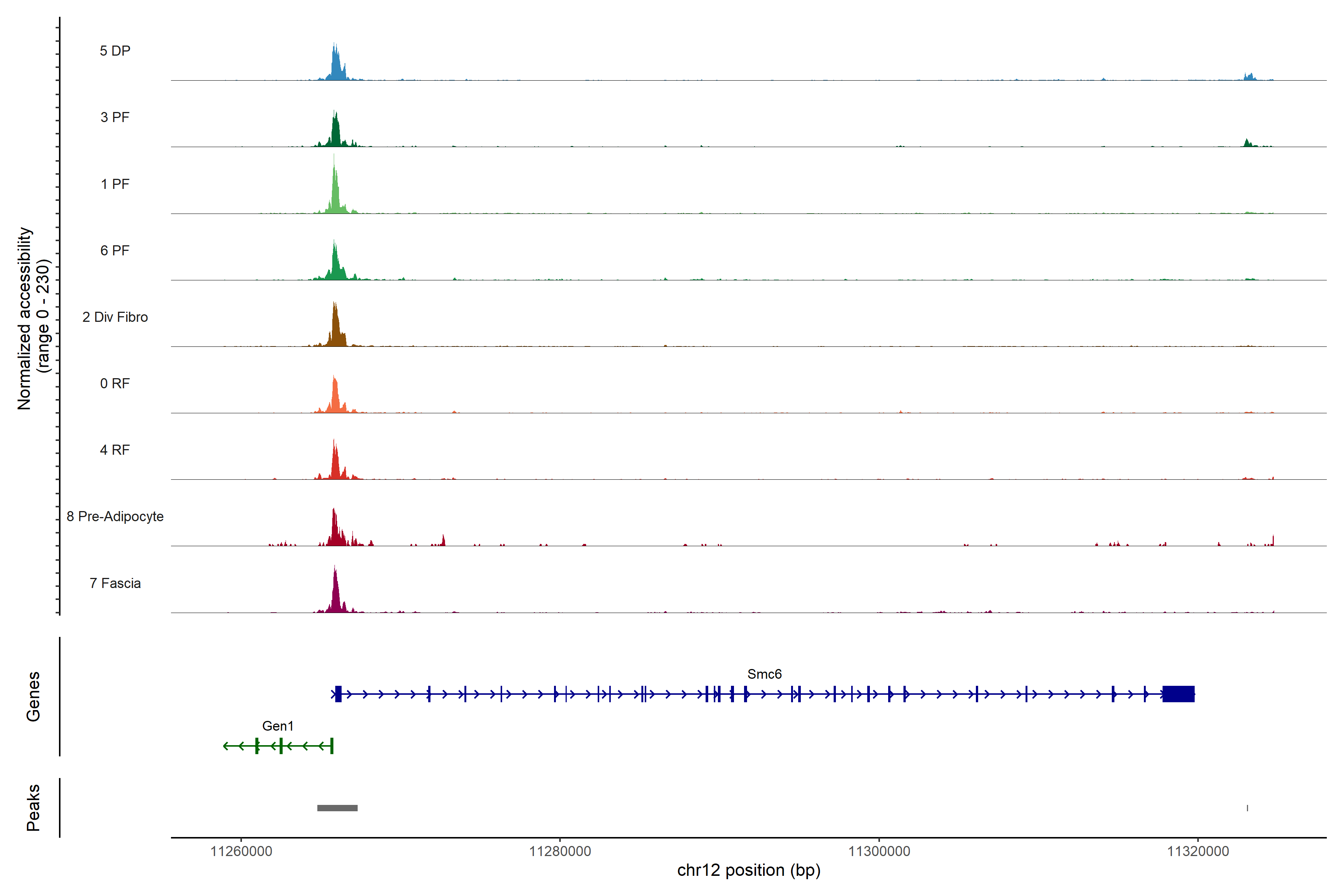This screenshot has height=896, width=1344.
Task: Click the 4 RF track label
Action: click(x=115, y=450)
